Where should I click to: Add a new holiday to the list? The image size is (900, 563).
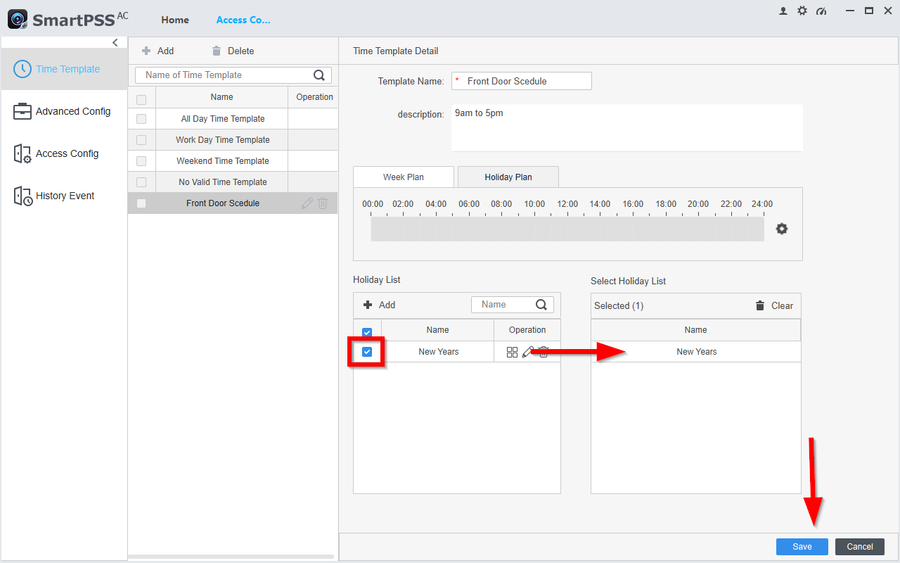click(379, 305)
